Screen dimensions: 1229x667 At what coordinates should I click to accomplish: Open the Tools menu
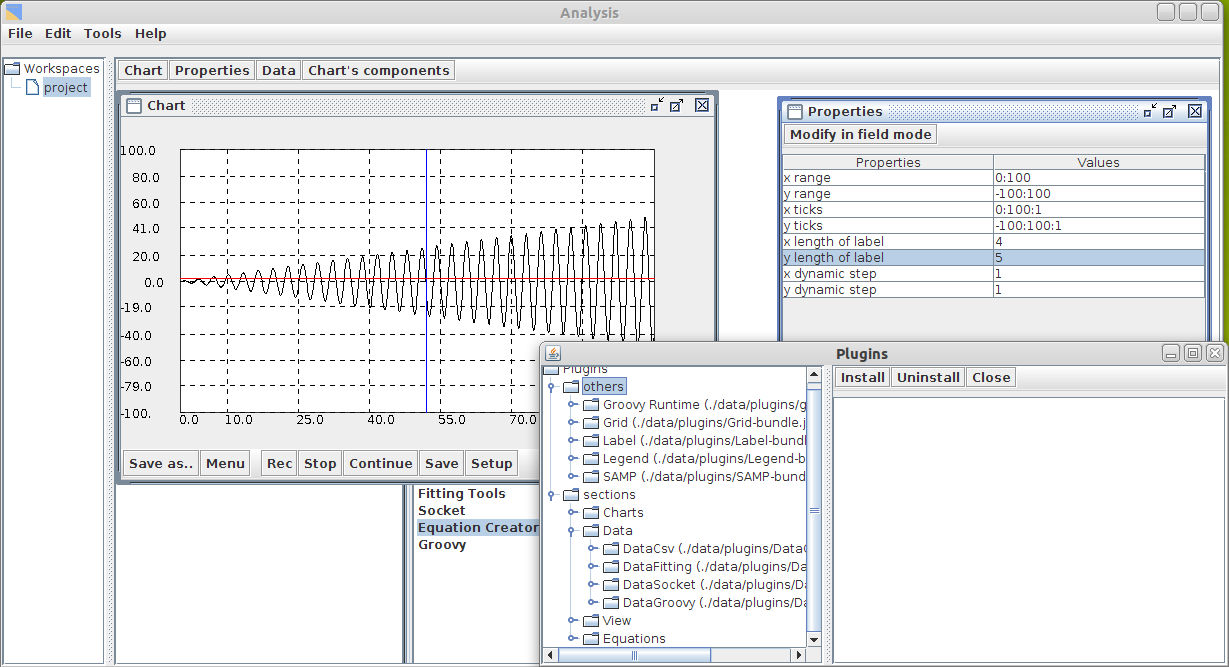coord(102,33)
